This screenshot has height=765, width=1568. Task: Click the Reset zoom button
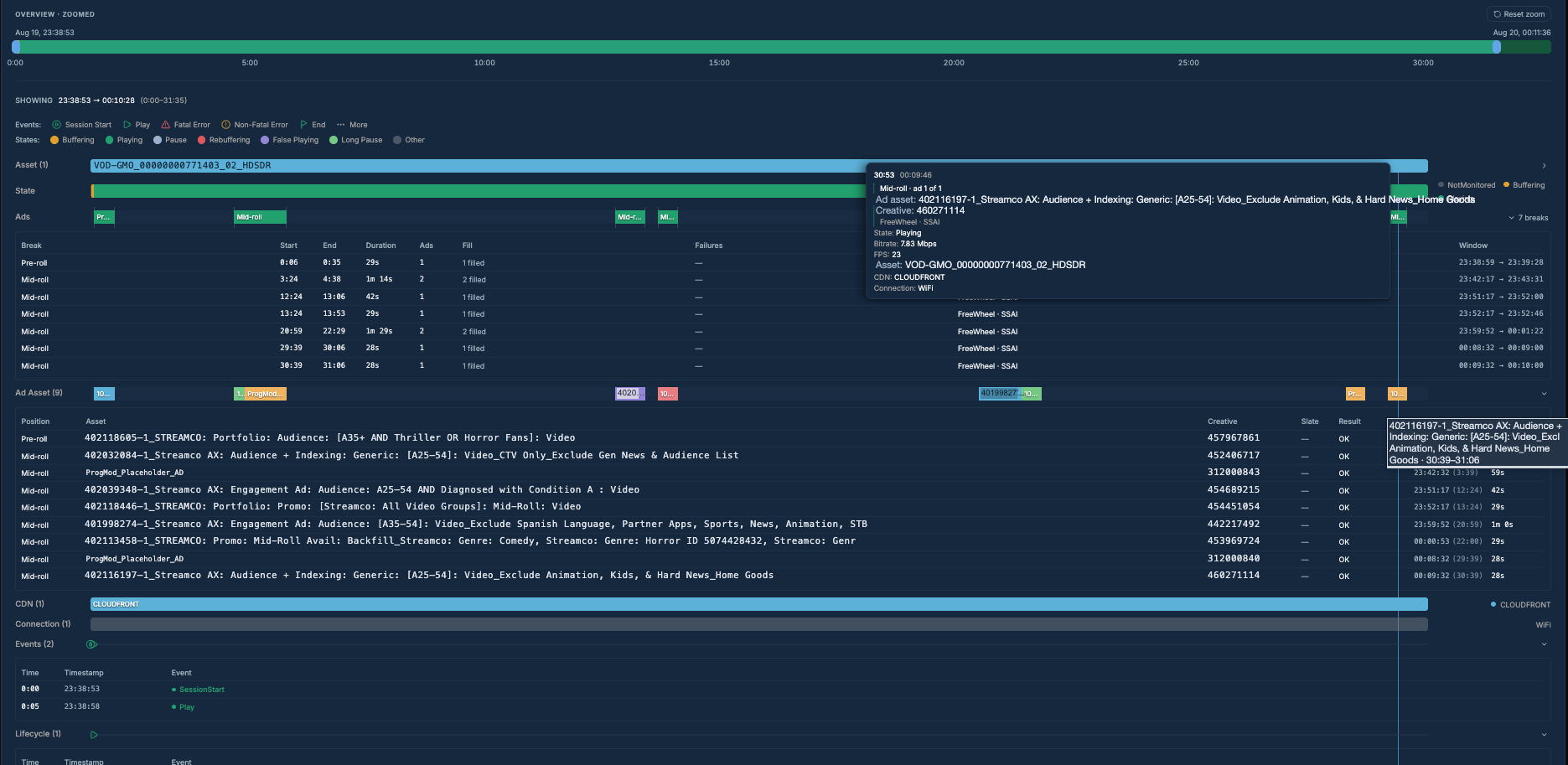tap(1519, 14)
